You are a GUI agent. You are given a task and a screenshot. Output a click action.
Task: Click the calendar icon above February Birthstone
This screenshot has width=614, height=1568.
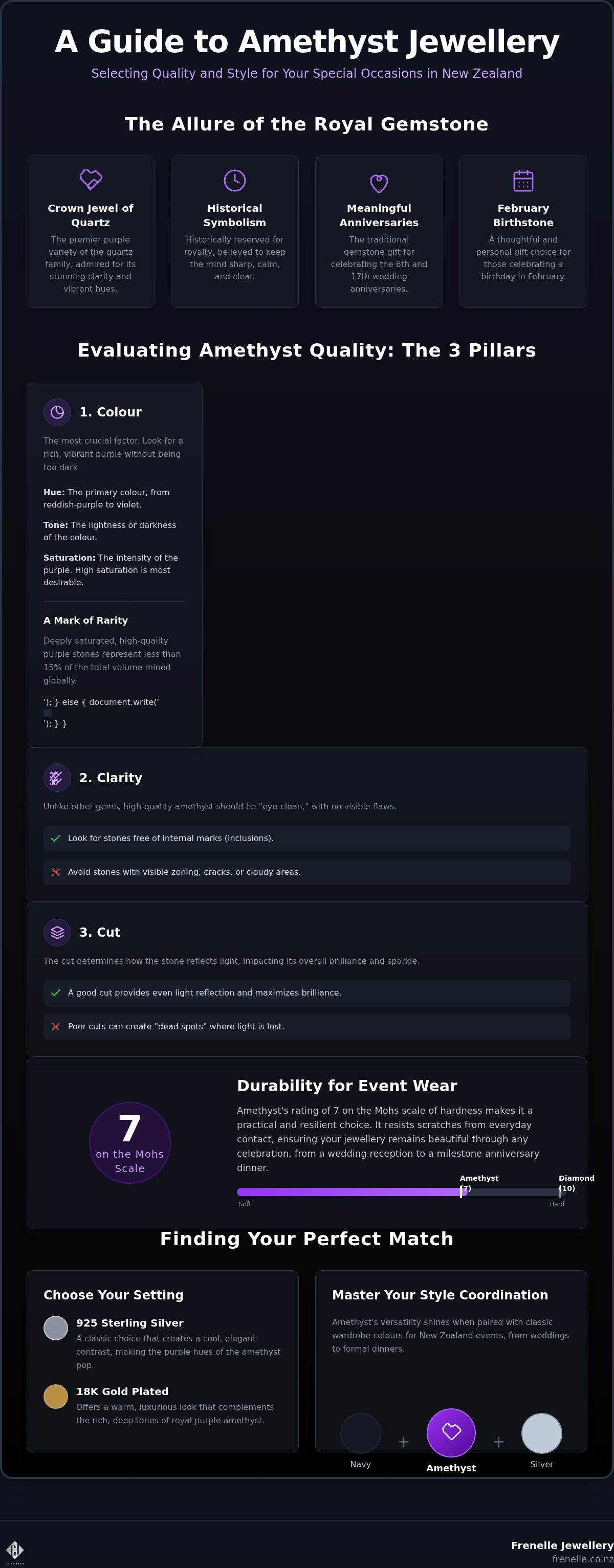pos(523,180)
